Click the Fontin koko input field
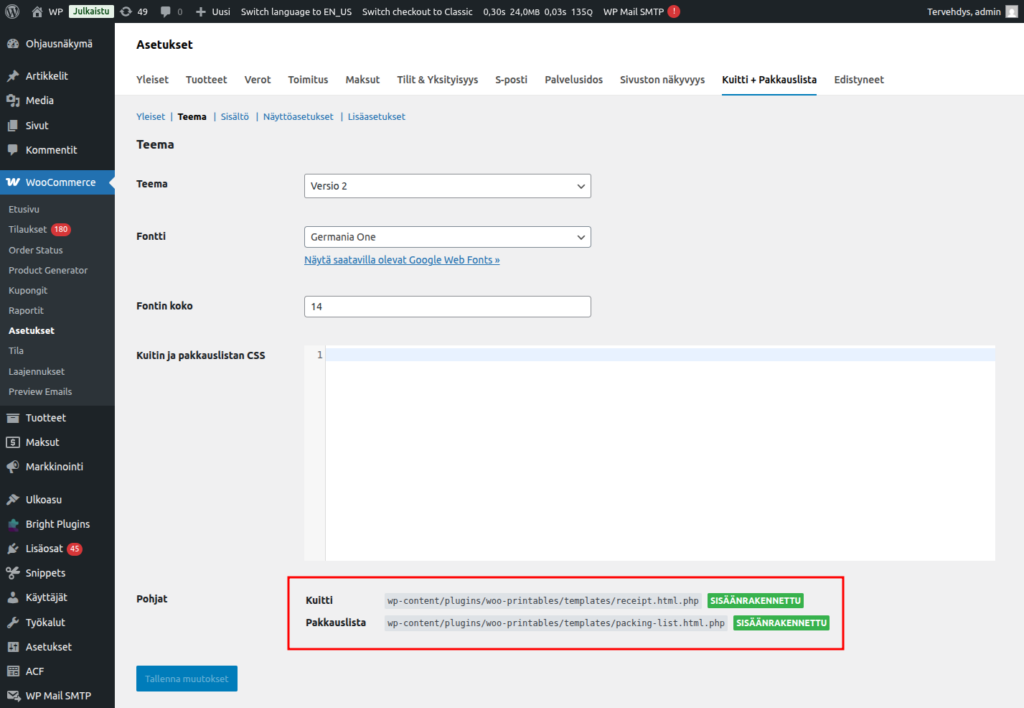Screen dimensions: 1024x708 point(447,306)
